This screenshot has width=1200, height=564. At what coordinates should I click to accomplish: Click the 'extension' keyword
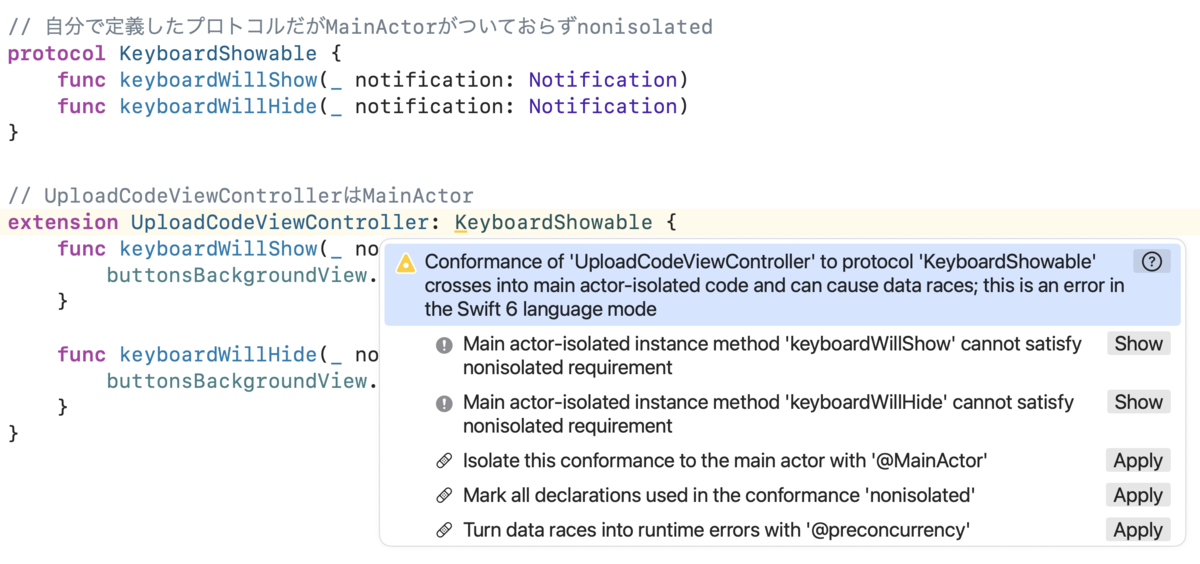click(x=62, y=222)
